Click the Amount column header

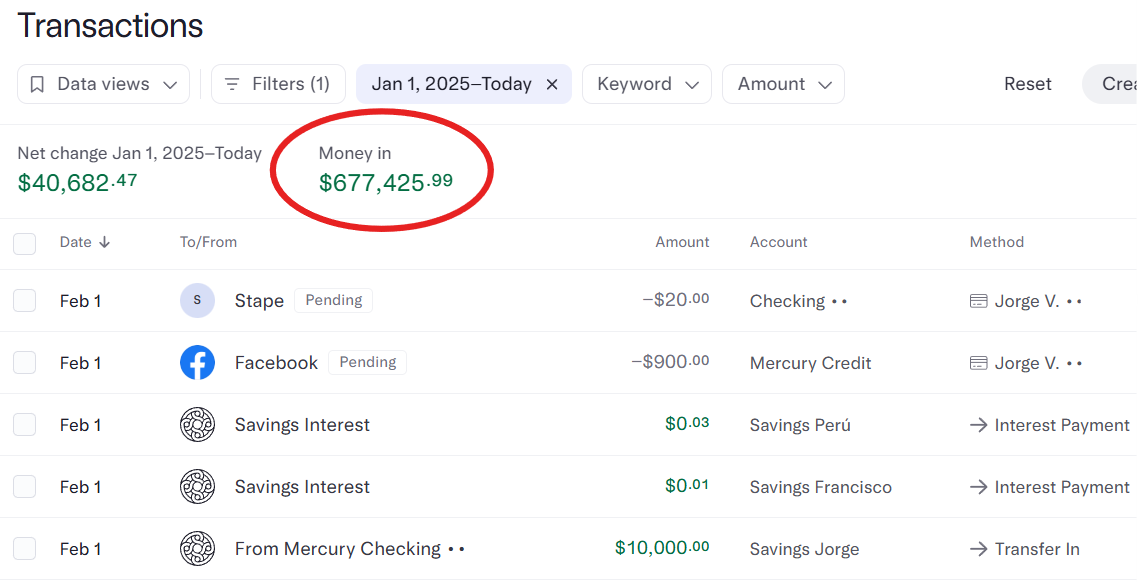tap(682, 242)
